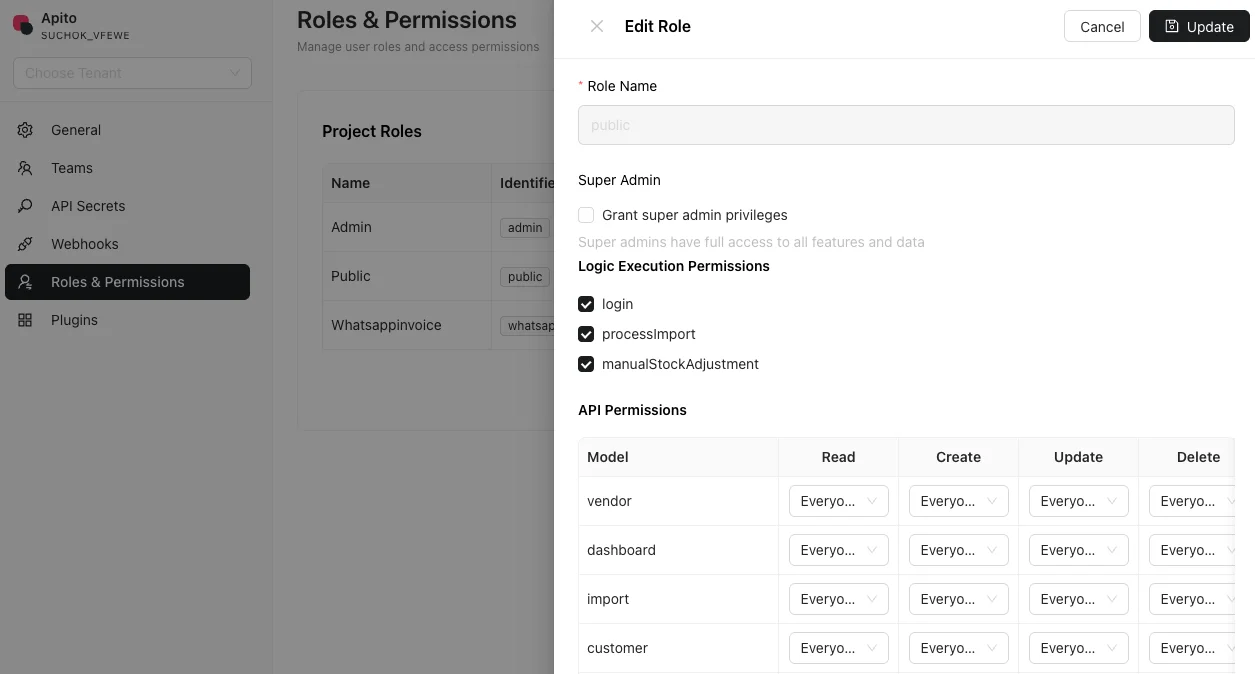Click the Apito workspace logo
Image resolution: width=1255 pixels, height=674 pixels.
[22, 24]
